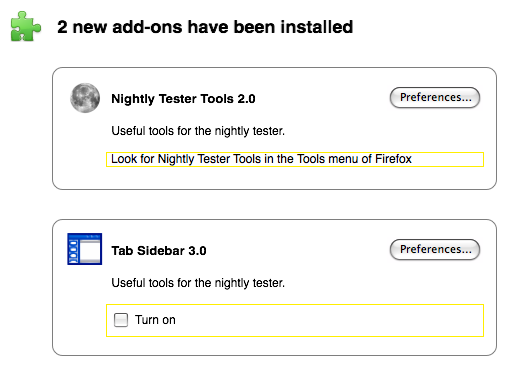Select the Nightly Tester Tools title text

[183, 99]
